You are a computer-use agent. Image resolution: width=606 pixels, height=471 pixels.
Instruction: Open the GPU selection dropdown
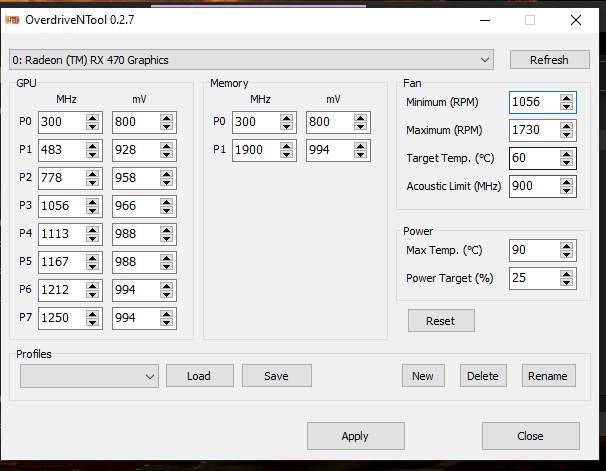point(251,60)
